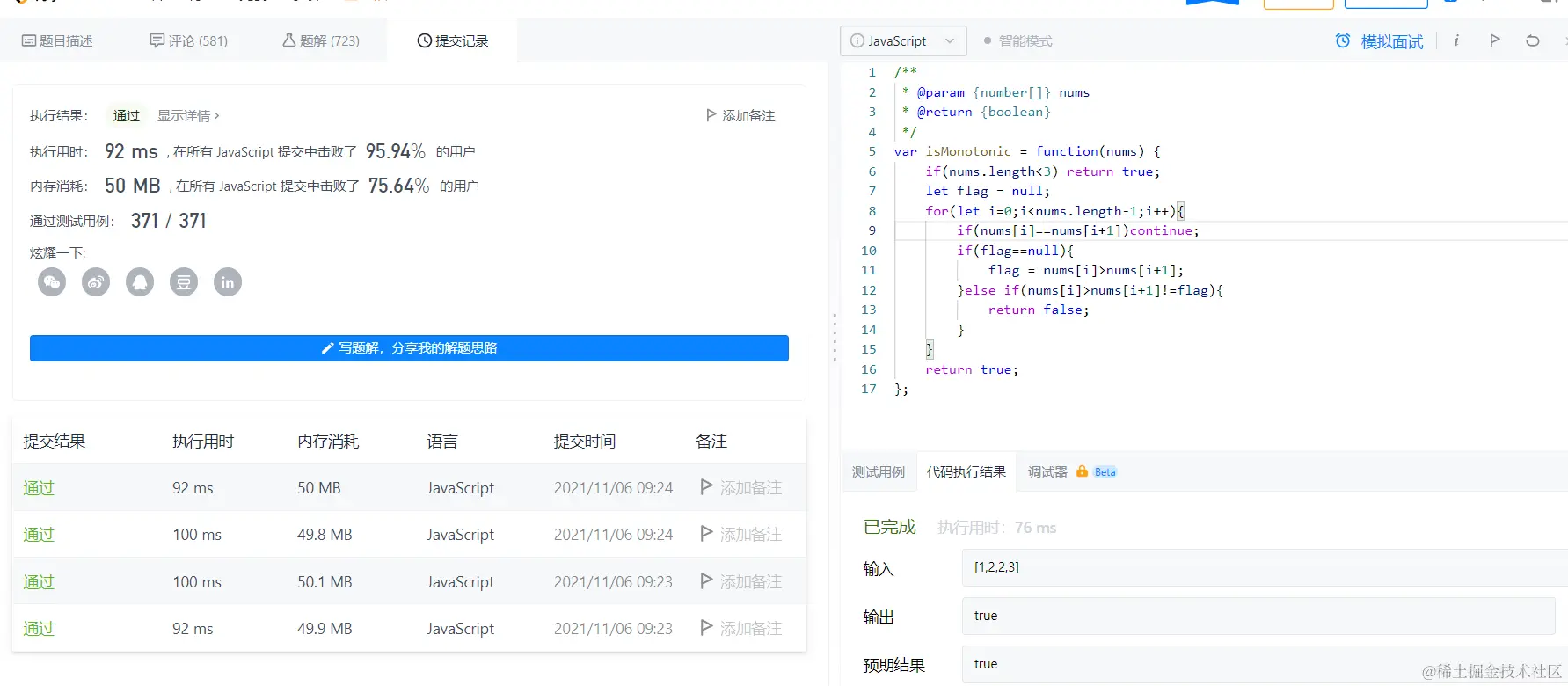Image resolution: width=1568 pixels, height=686 pixels.
Task: Add note to the 49.8 MB submission
Action: 741,534
